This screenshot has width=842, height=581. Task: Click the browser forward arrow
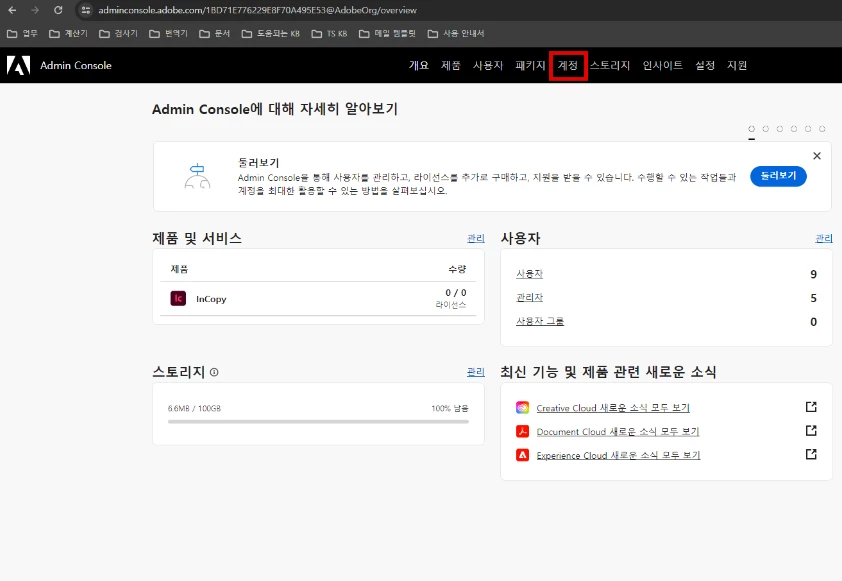pos(35,10)
